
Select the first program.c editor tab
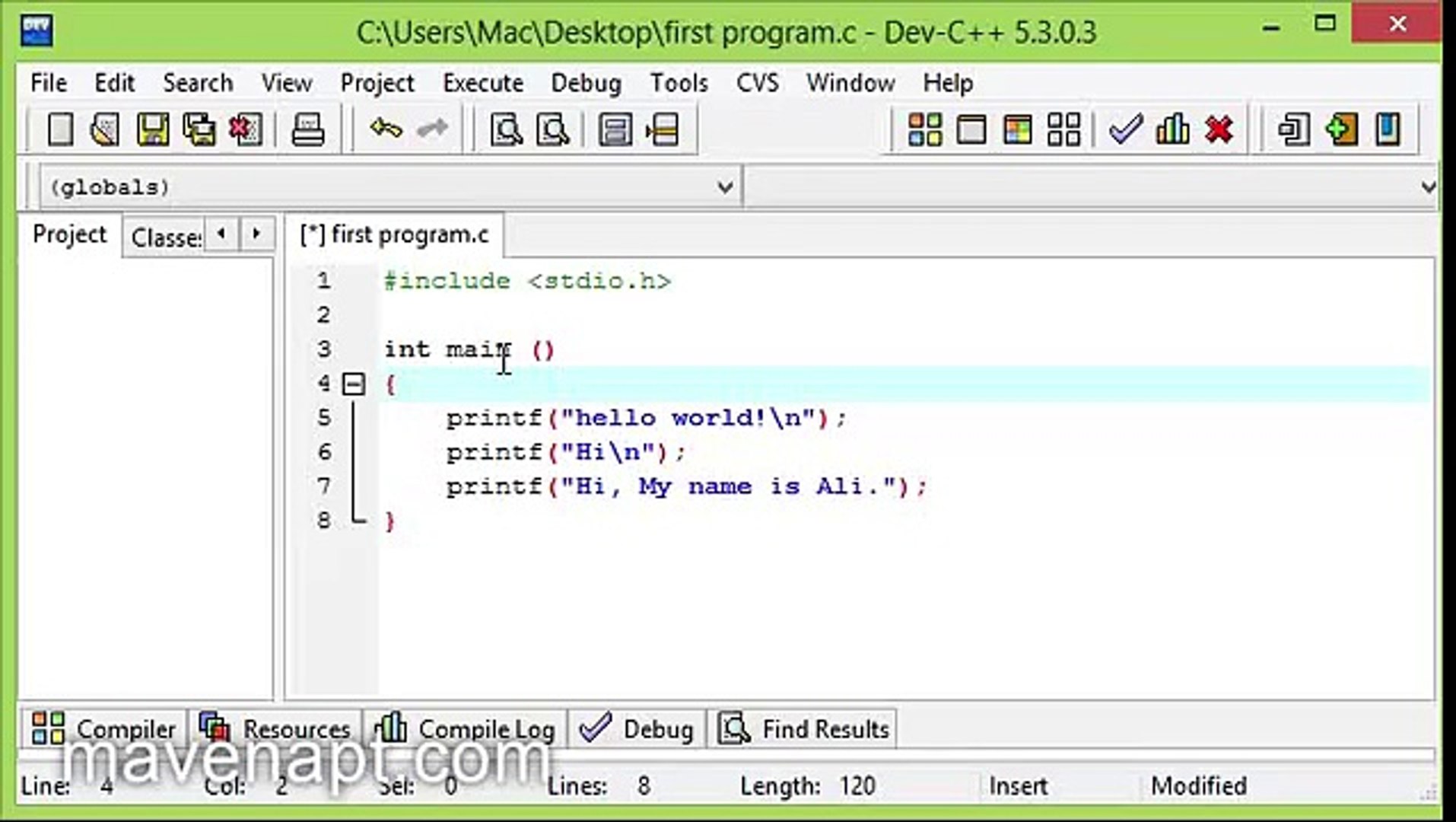point(394,234)
